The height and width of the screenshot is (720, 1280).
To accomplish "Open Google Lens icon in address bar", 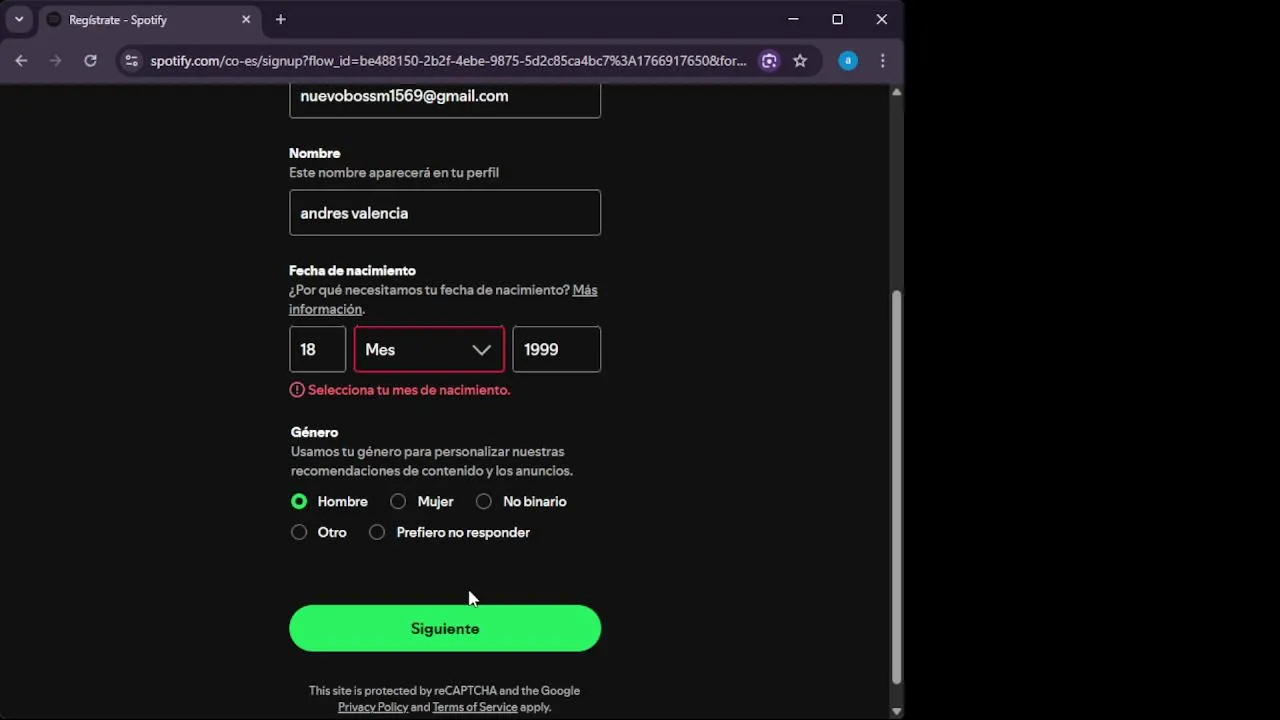I will tap(769, 61).
